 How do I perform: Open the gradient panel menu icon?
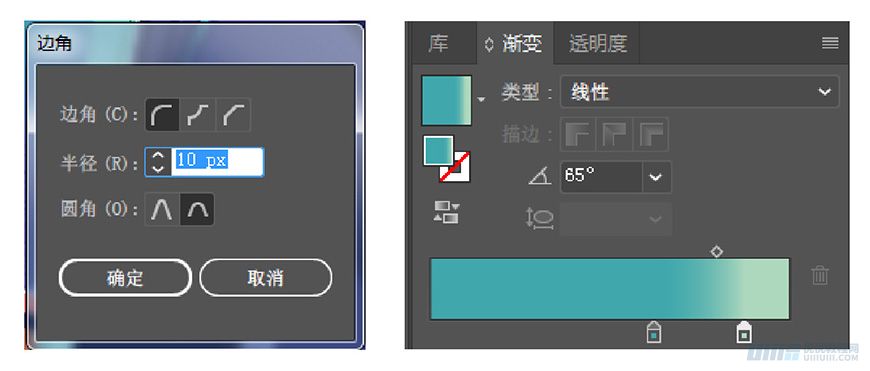pyautogui.click(x=830, y=43)
